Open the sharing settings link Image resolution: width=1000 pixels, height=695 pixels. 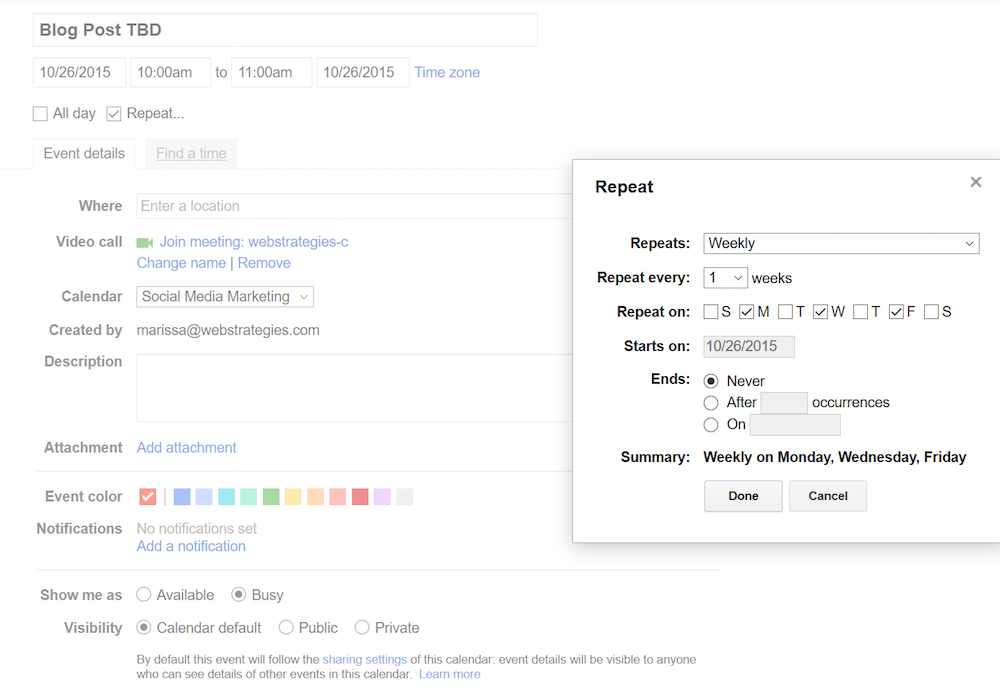tap(365, 659)
